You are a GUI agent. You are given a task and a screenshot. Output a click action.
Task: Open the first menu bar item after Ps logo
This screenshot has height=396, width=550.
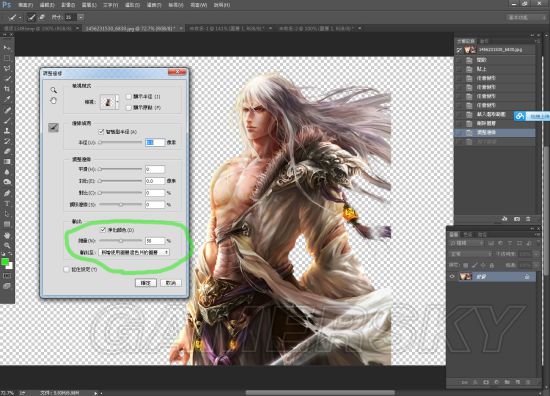[x=25, y=5]
